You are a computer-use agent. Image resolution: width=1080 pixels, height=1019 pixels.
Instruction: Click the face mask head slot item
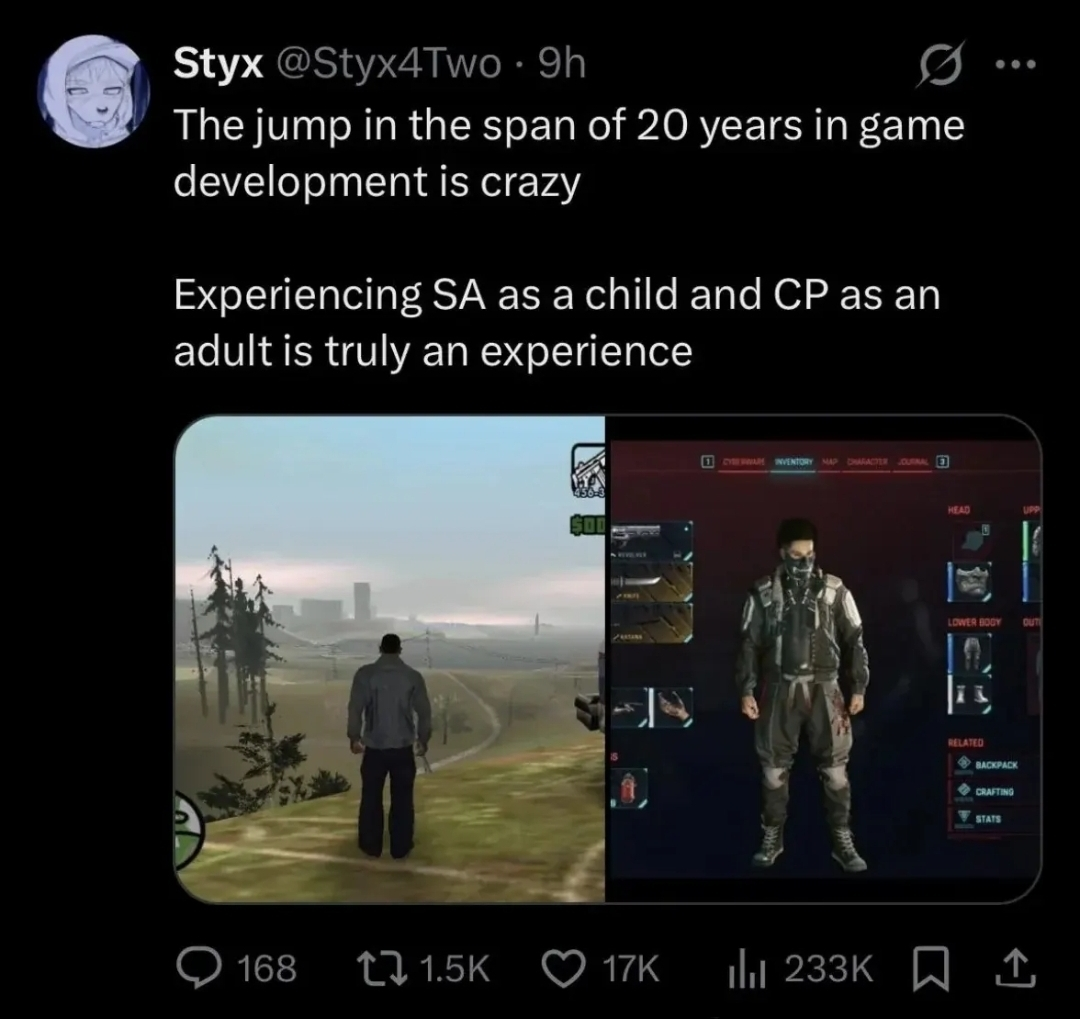pyautogui.click(x=971, y=581)
